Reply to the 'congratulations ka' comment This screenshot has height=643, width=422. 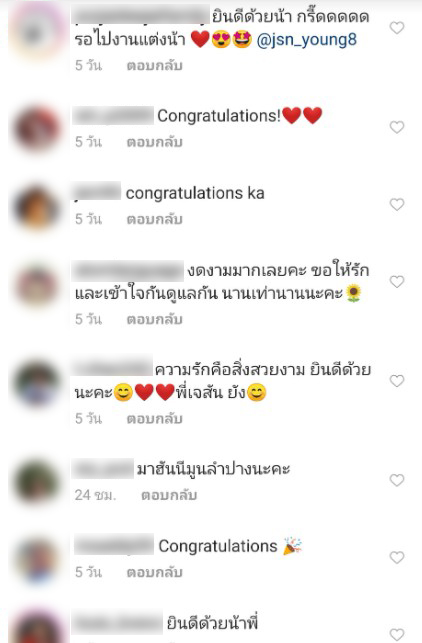pos(154,219)
